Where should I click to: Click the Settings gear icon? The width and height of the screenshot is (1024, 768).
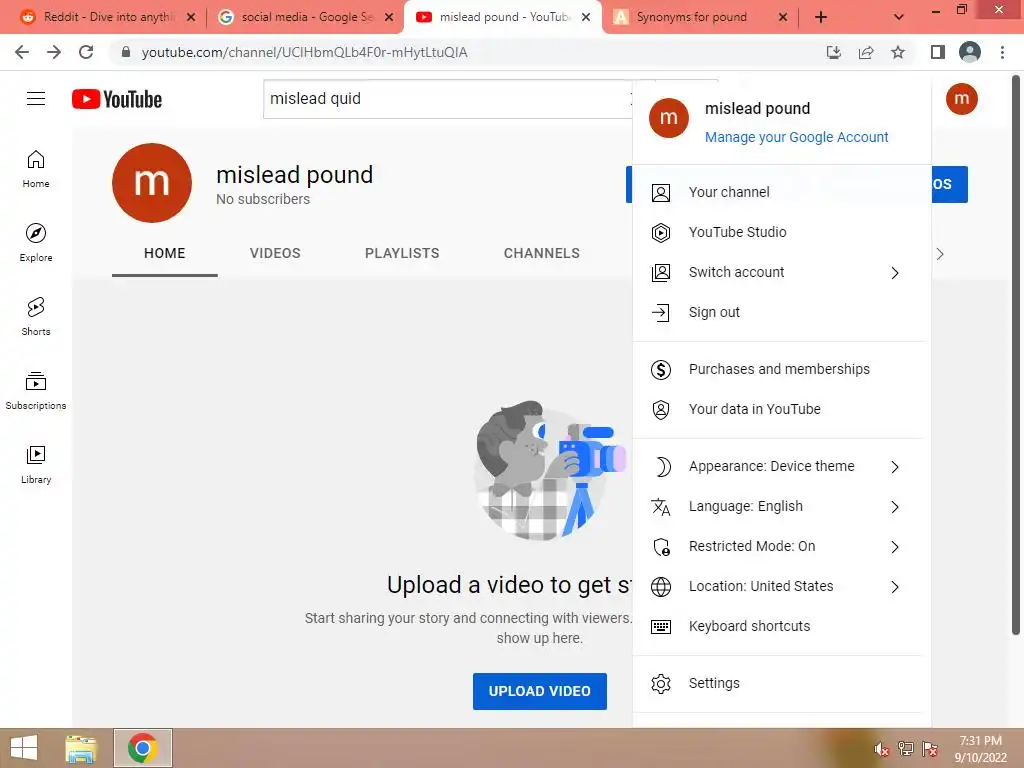click(660, 684)
